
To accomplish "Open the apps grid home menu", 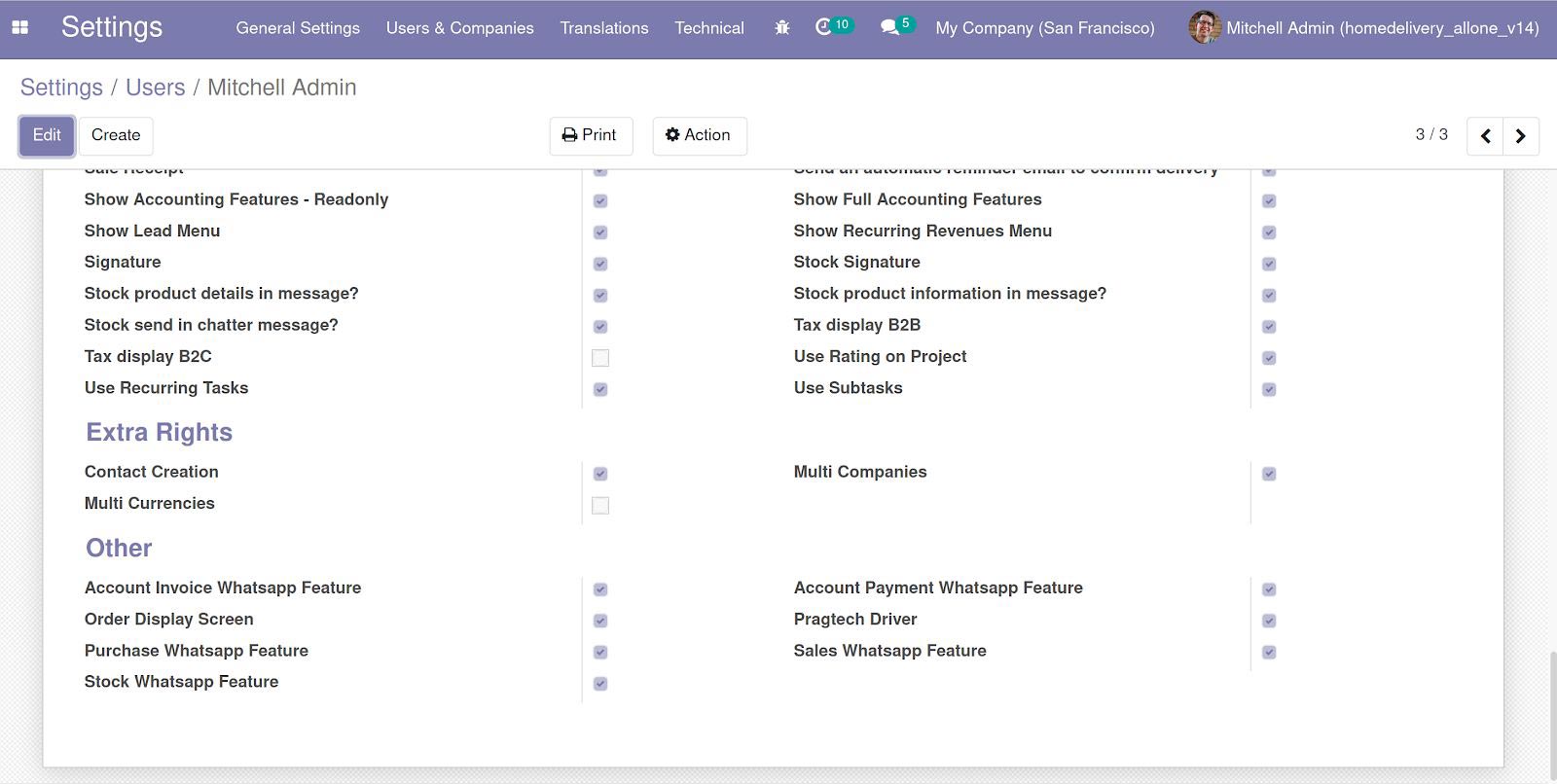I will [x=19, y=28].
